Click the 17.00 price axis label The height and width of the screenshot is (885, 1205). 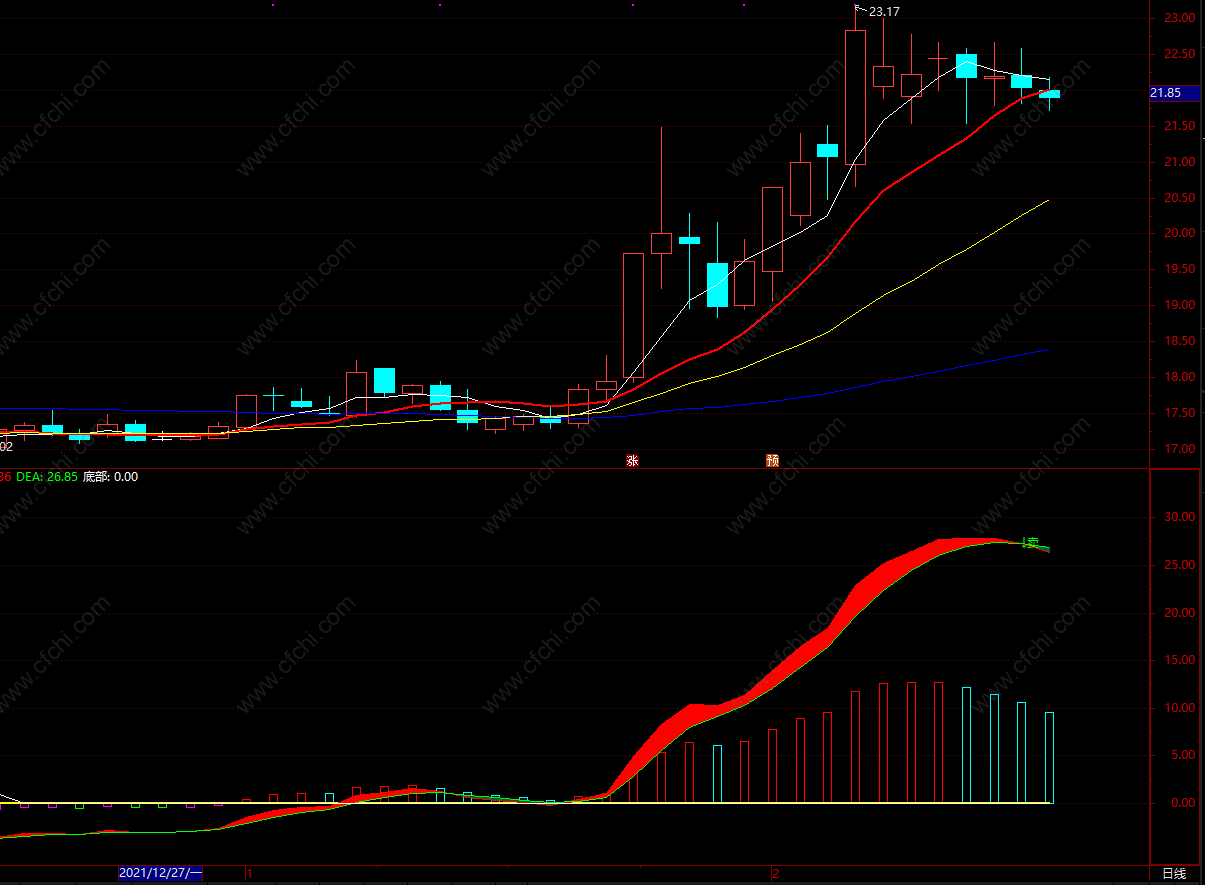(x=1180, y=449)
